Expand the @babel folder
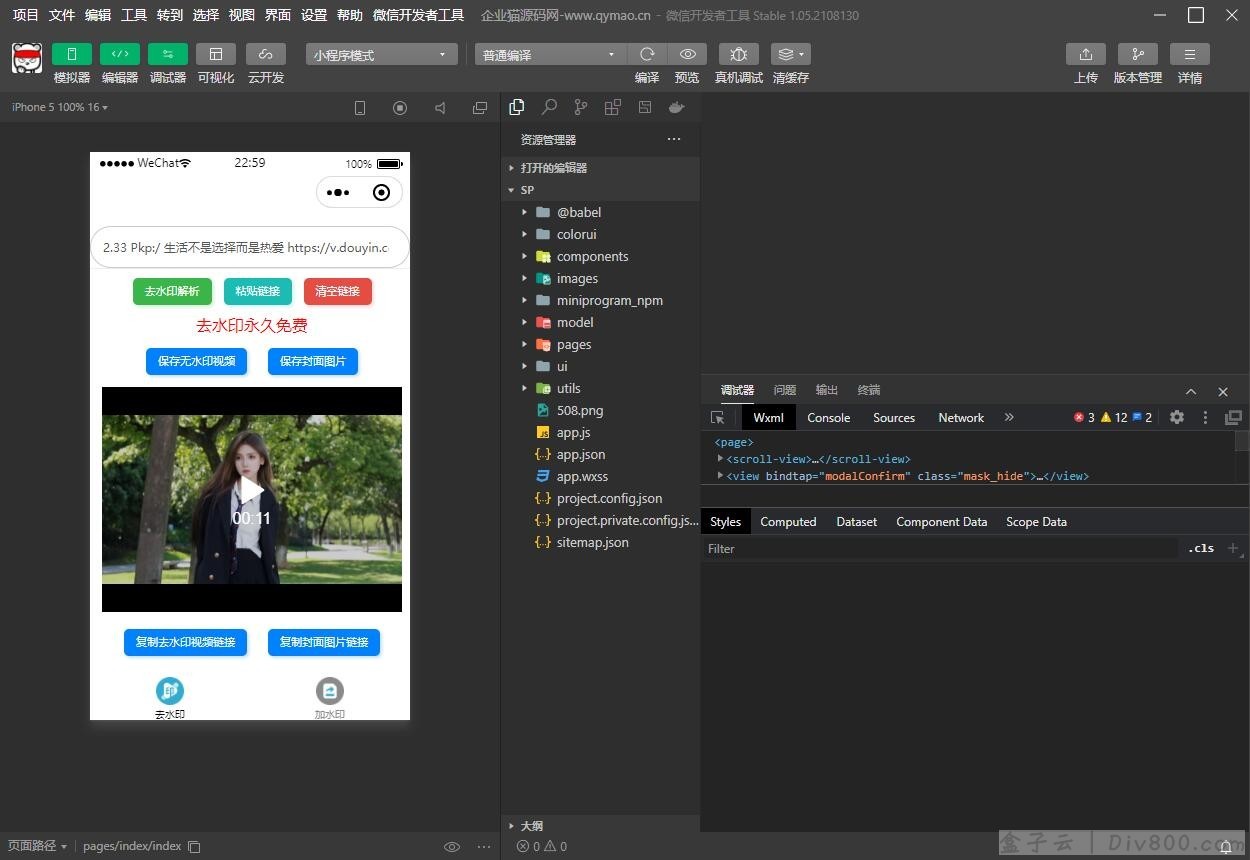Viewport: 1250px width, 860px height. click(x=600, y=212)
